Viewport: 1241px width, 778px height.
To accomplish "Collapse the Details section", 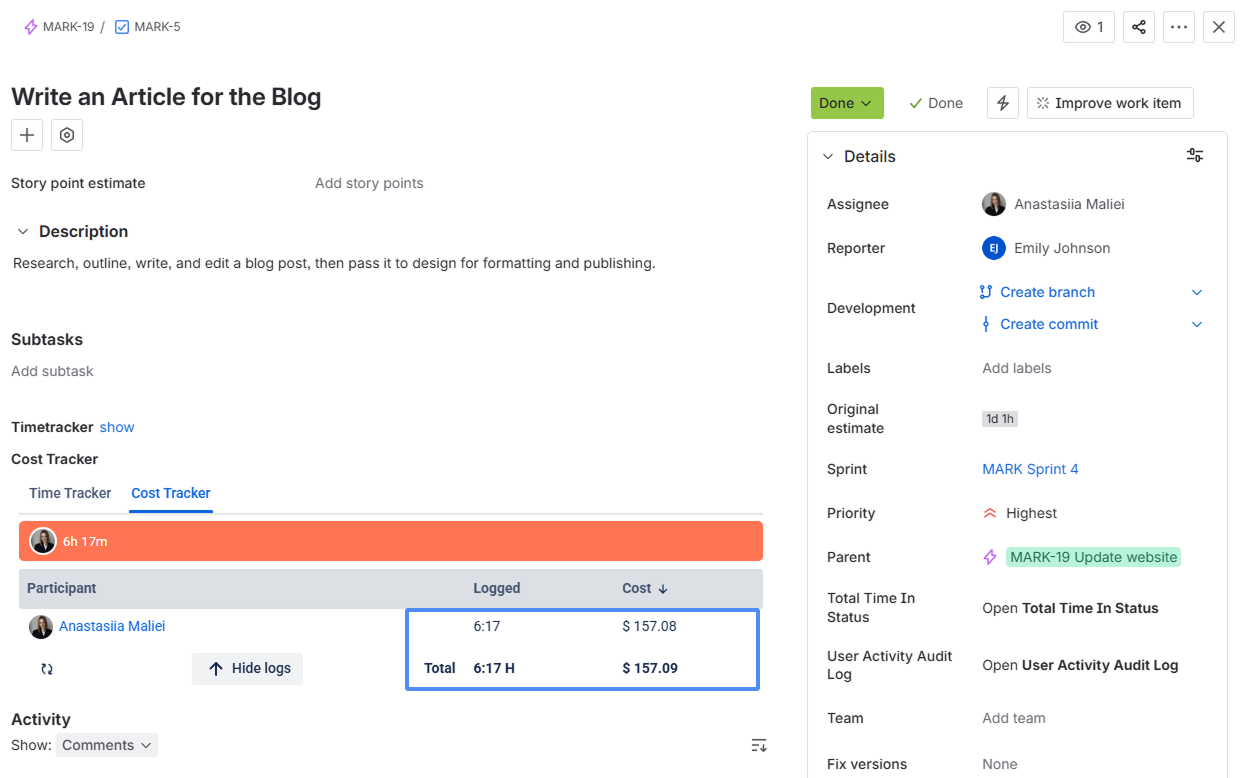I will [x=827, y=156].
